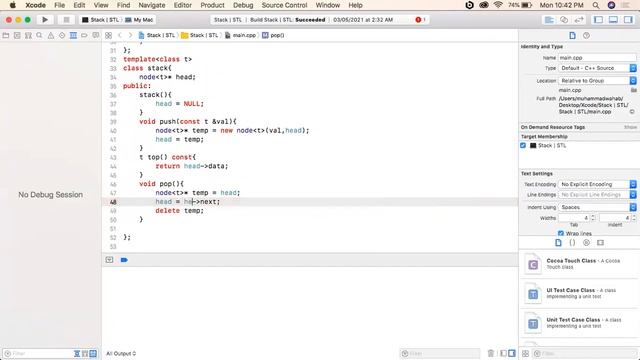Select the Stack | STL scheme
This screenshot has width=640, height=360.
coord(100,20)
